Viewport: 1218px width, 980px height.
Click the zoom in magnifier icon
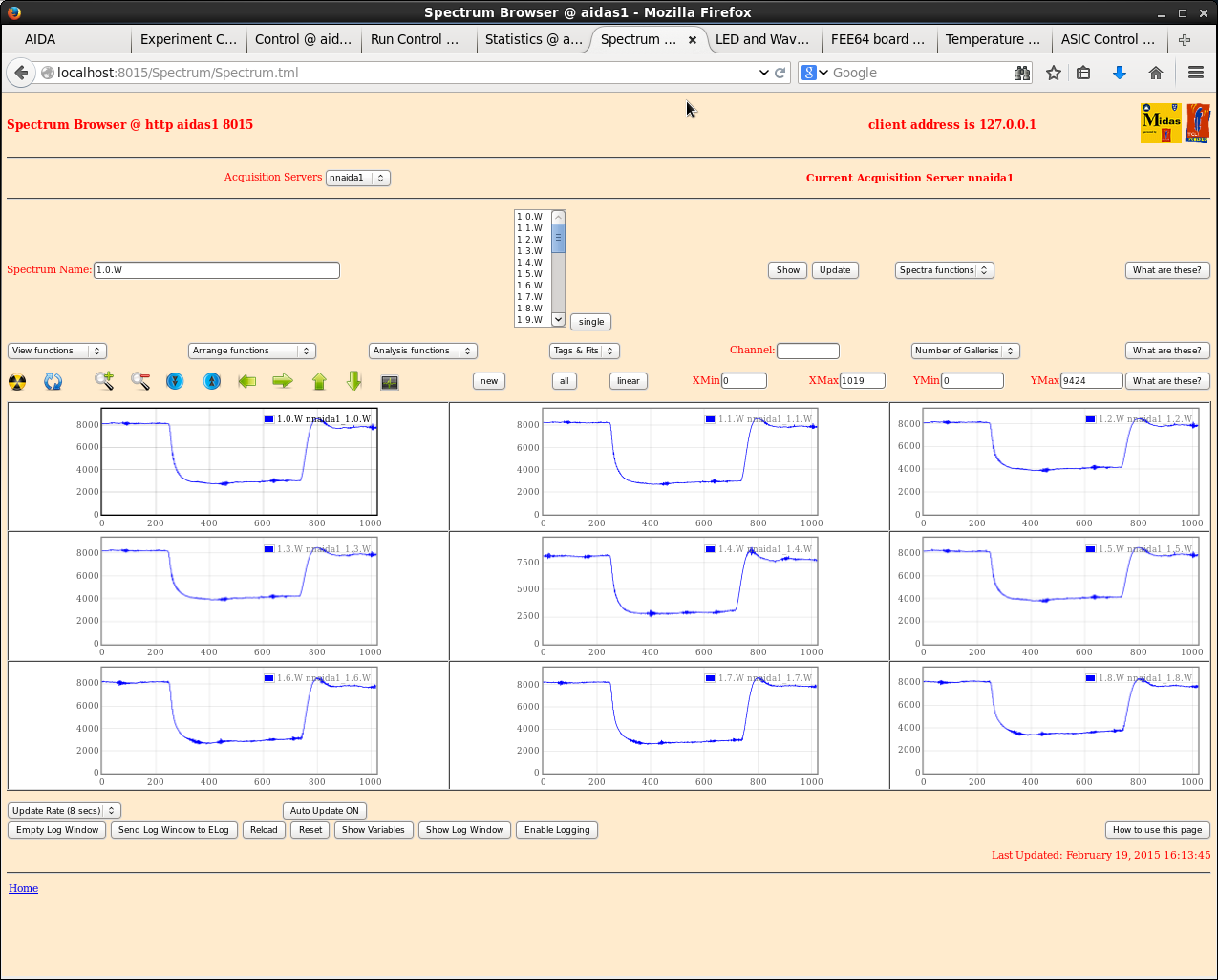[x=104, y=381]
